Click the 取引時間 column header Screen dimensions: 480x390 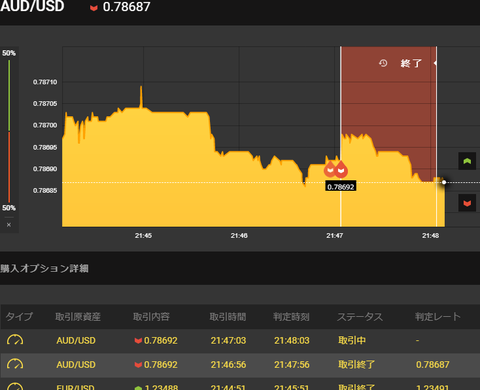[228, 316]
